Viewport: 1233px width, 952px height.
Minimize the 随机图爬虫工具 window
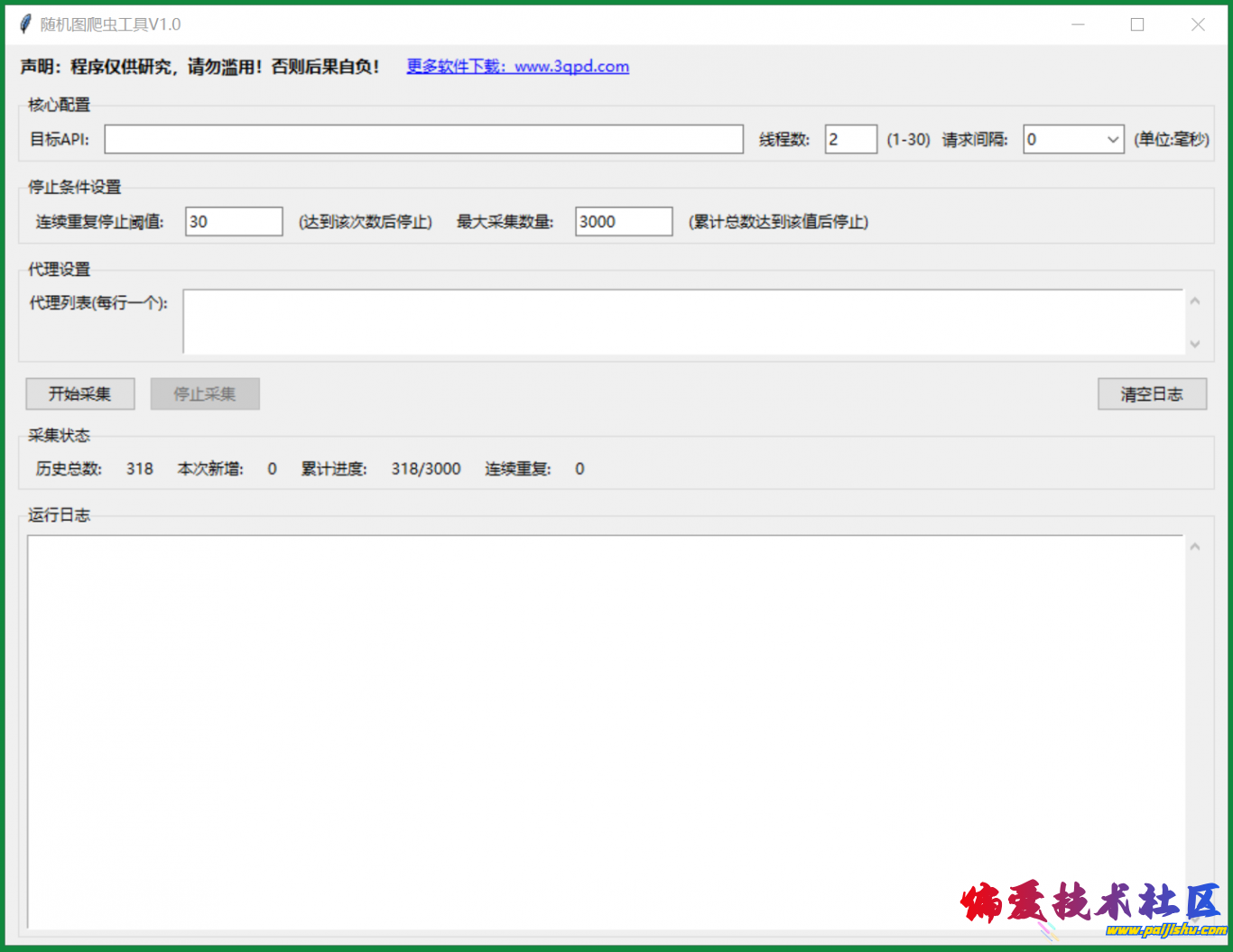pos(1078,24)
